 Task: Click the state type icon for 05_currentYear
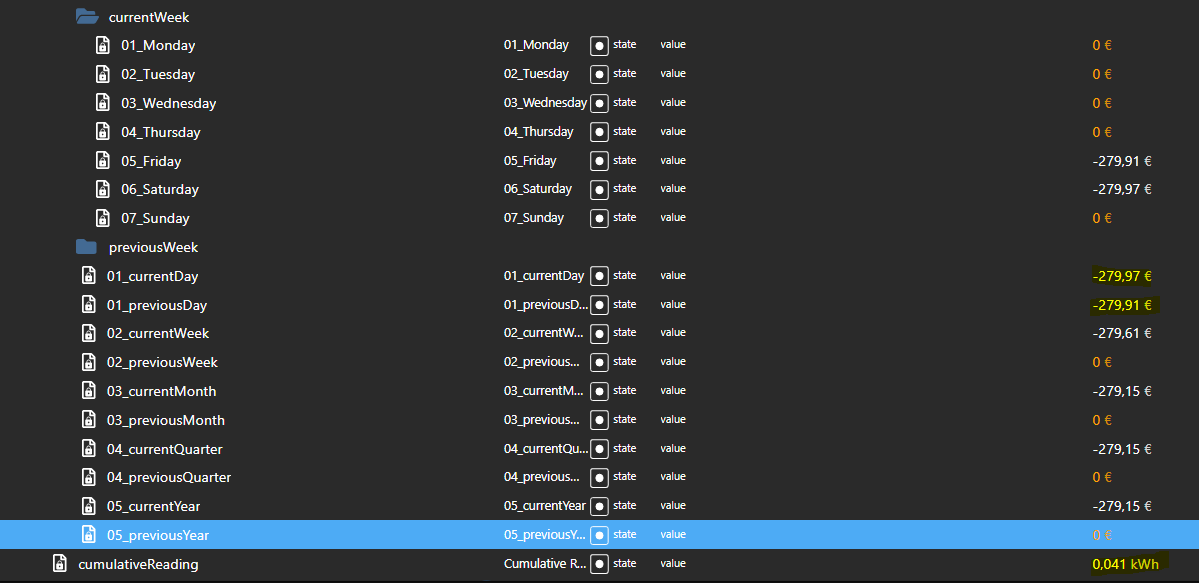[600, 506]
